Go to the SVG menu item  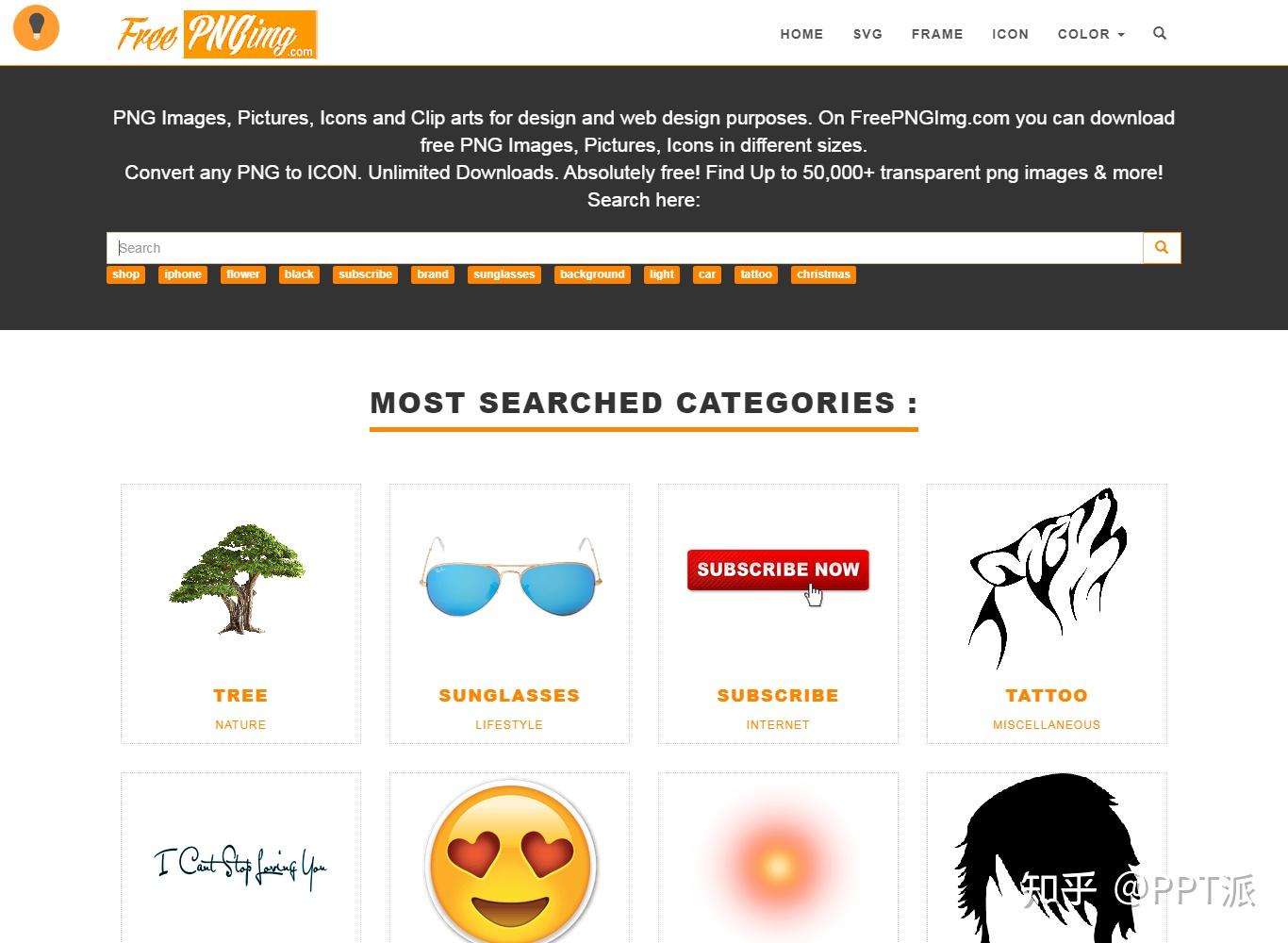(867, 34)
